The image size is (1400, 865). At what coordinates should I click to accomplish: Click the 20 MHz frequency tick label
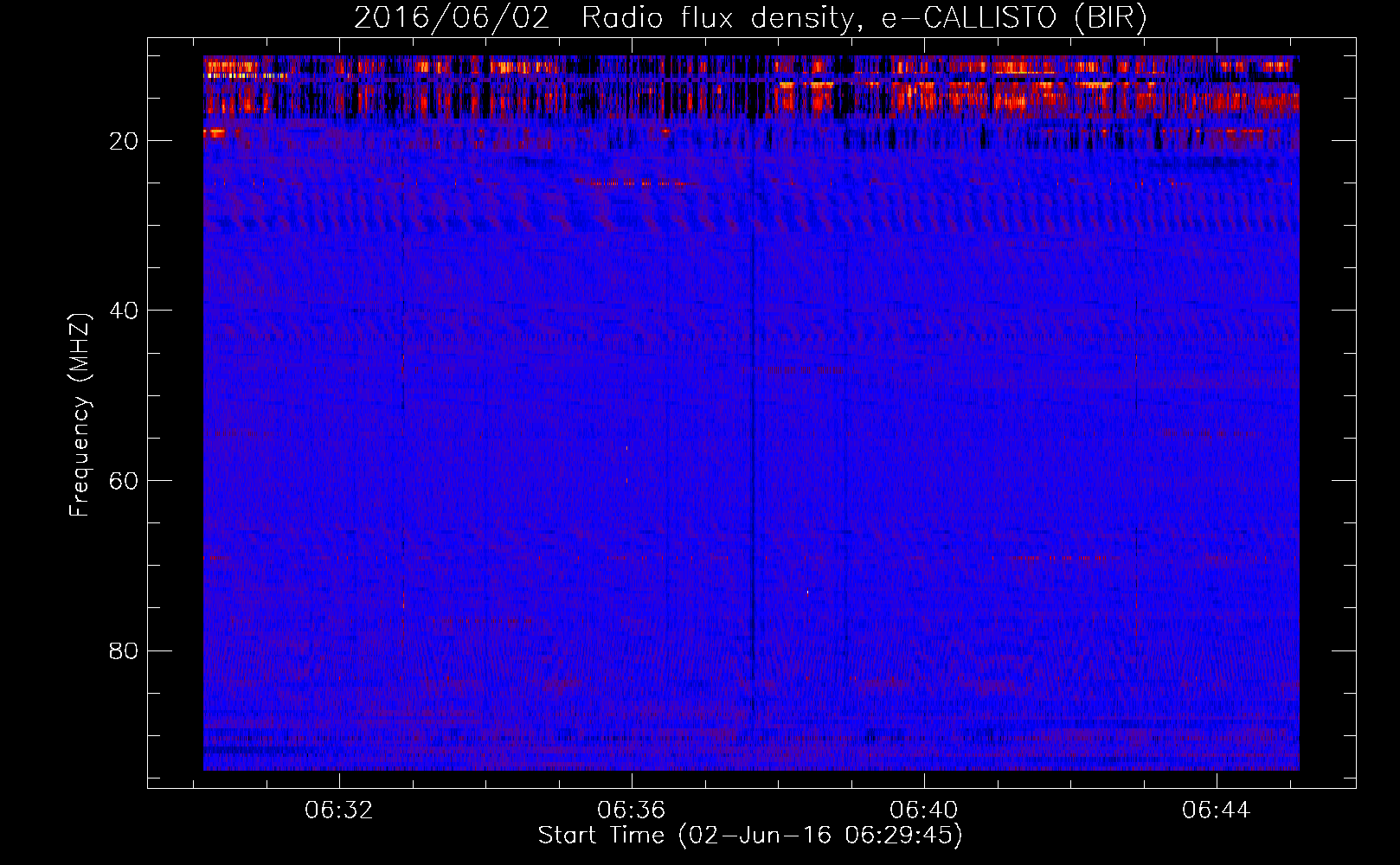tap(125, 141)
